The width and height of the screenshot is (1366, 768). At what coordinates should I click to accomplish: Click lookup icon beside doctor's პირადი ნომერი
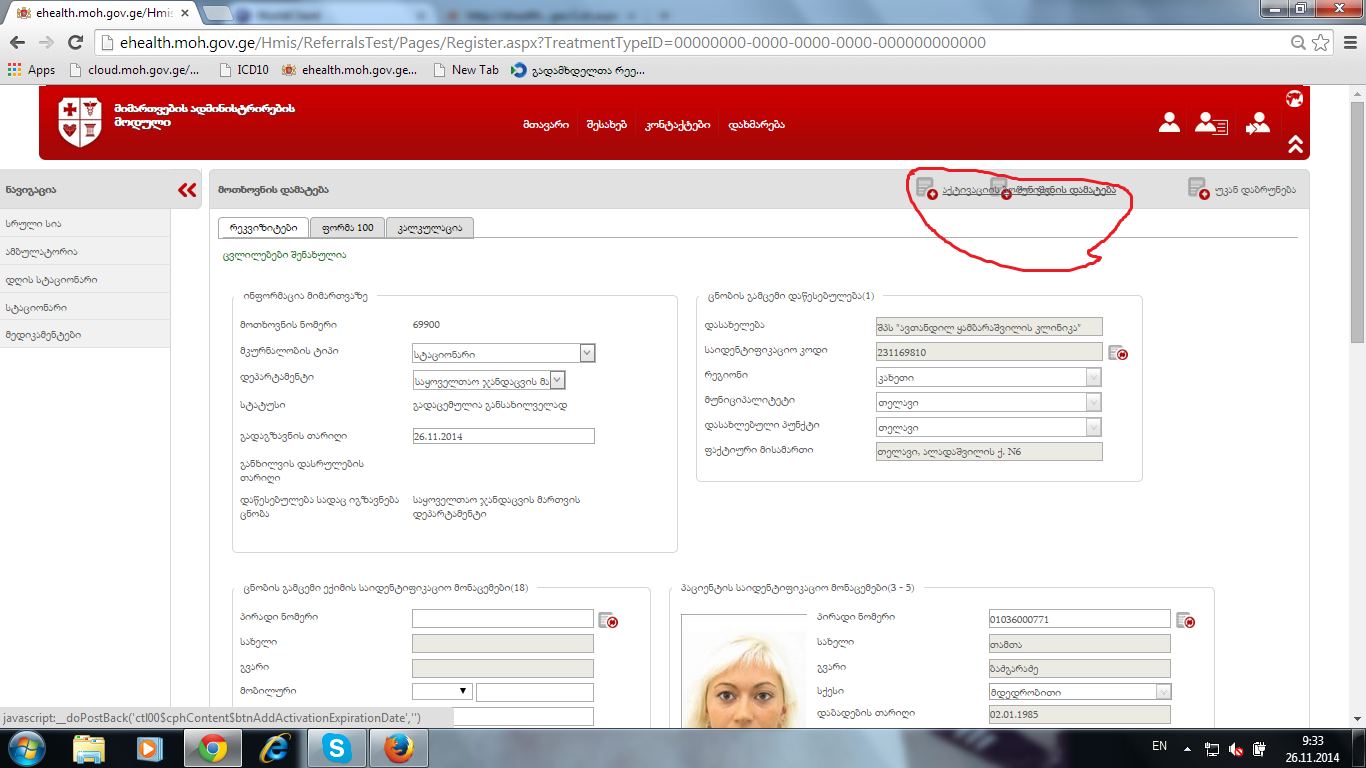pos(608,620)
